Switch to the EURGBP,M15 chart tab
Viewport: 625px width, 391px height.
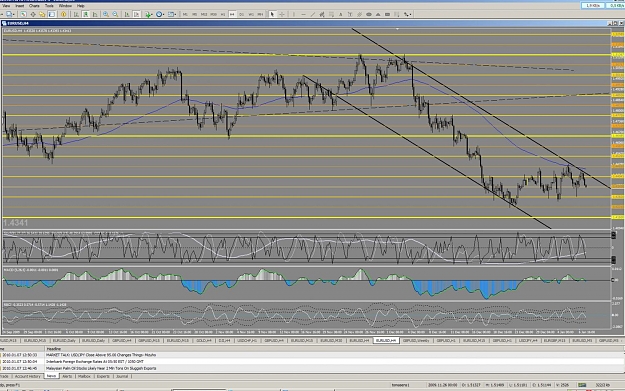pyautogui.click(x=555, y=340)
